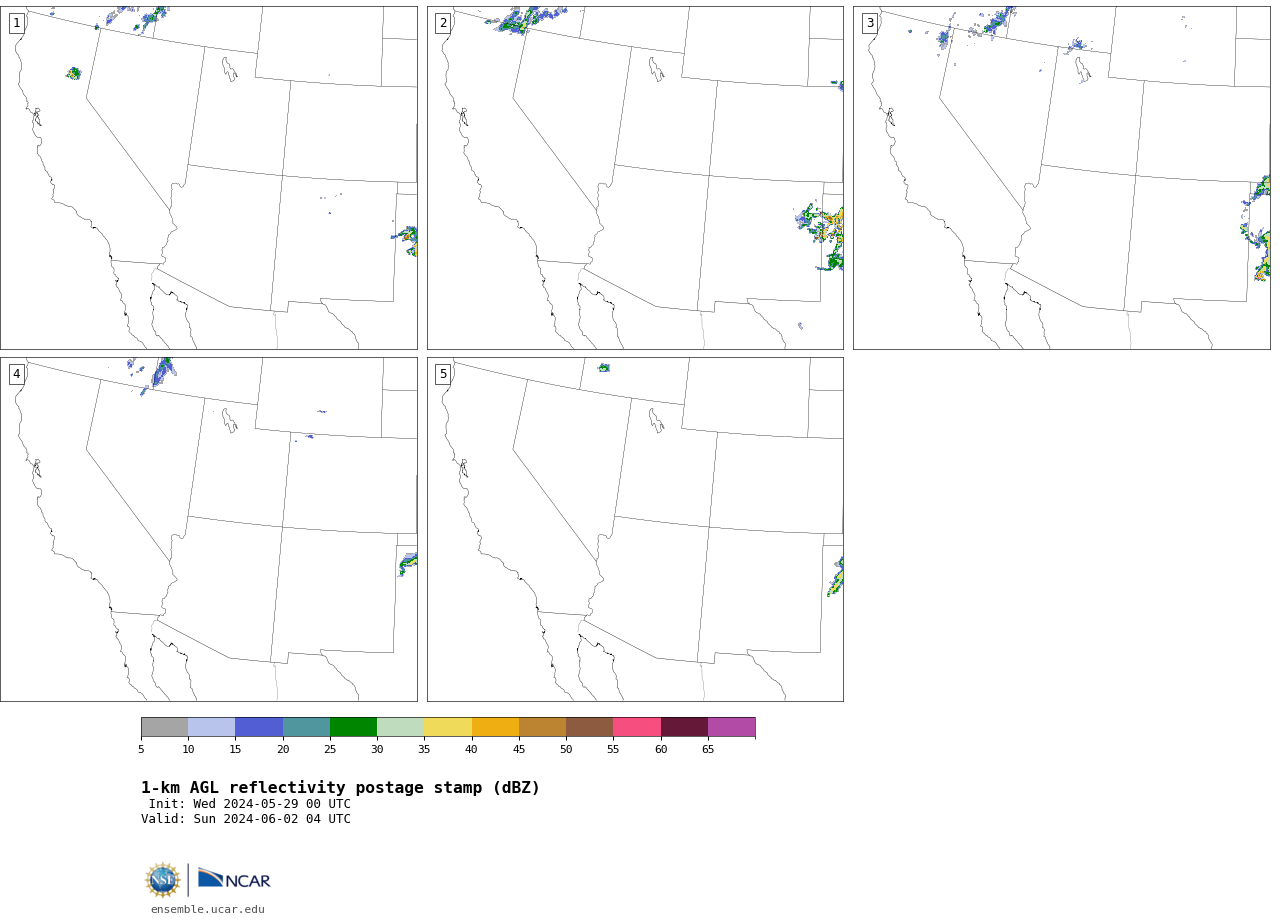
Task: Click the panel number 2 label
Action: tap(444, 23)
